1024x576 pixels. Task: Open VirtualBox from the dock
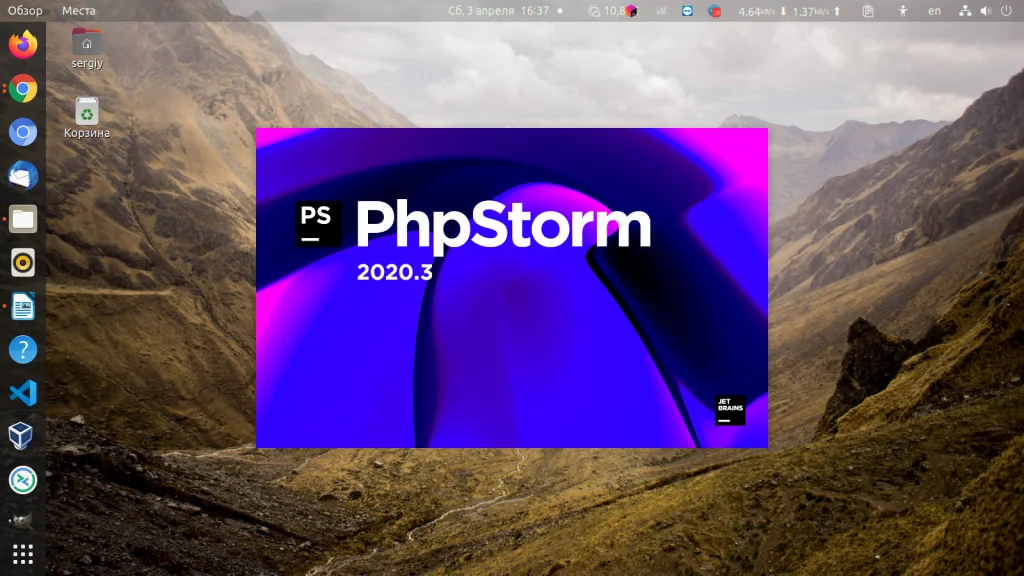tap(23, 436)
